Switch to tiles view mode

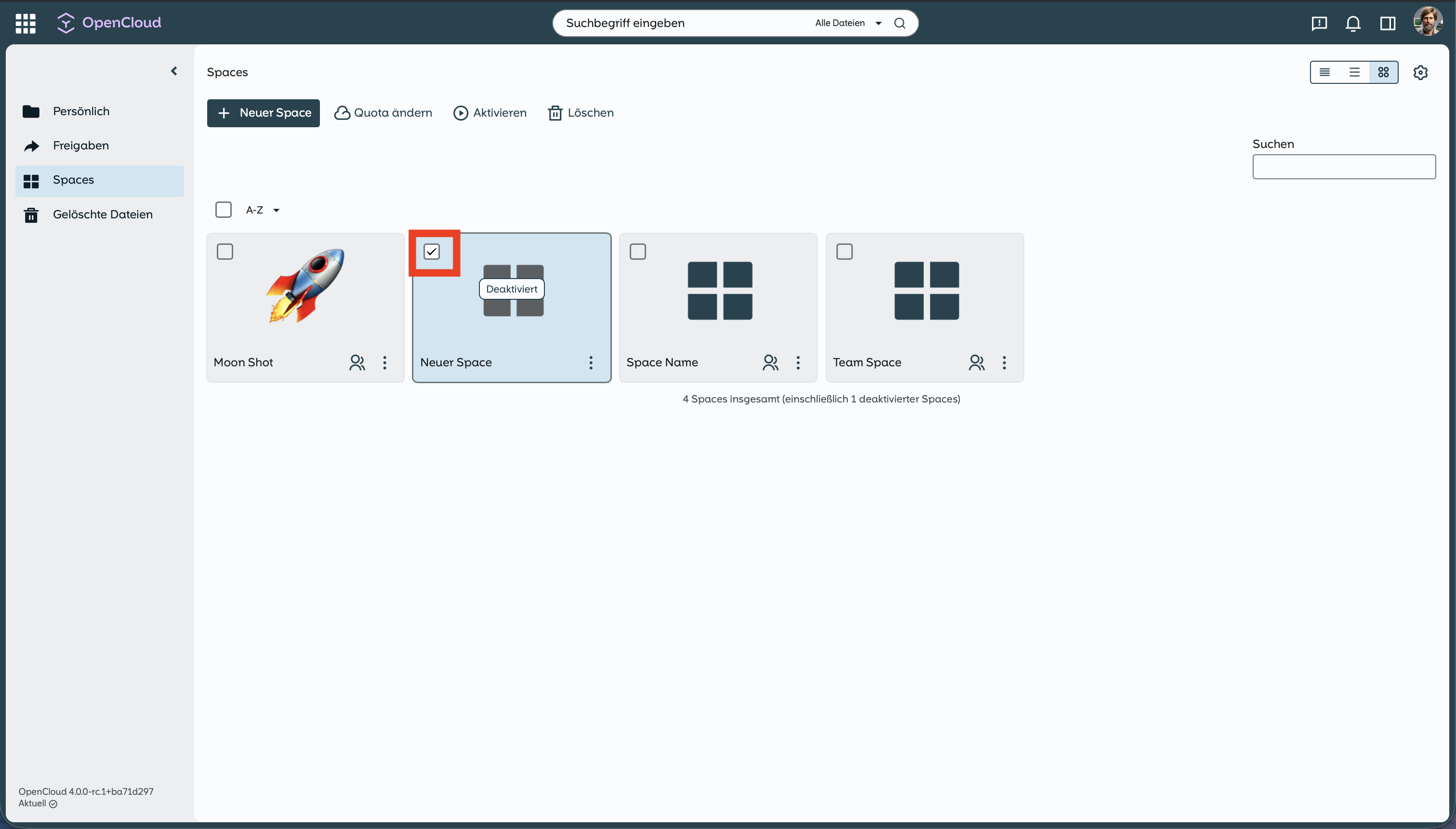point(1383,72)
